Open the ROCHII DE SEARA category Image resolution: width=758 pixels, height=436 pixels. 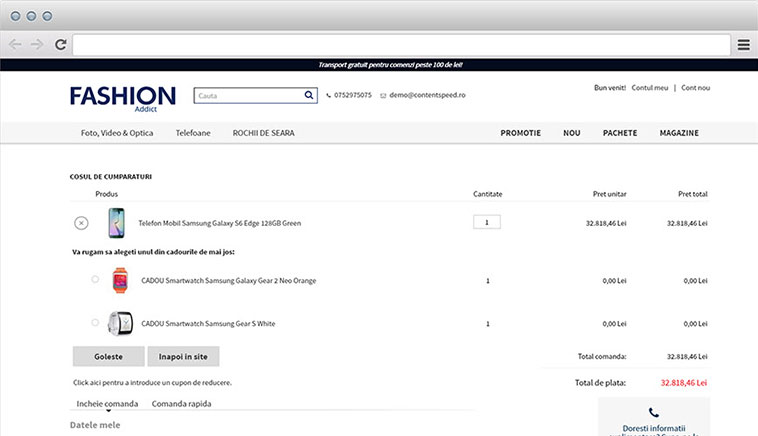click(x=263, y=133)
